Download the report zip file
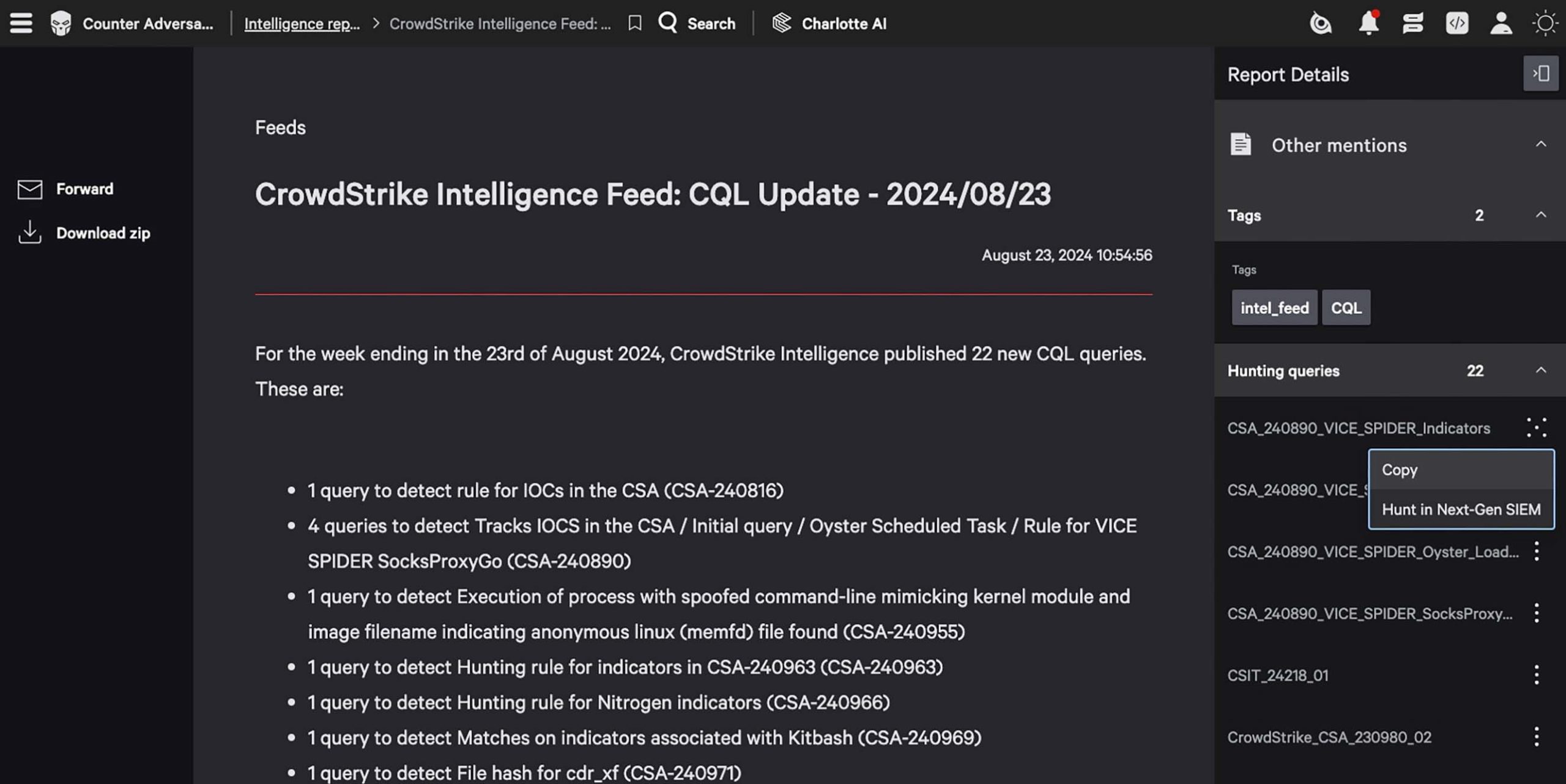 (84, 233)
